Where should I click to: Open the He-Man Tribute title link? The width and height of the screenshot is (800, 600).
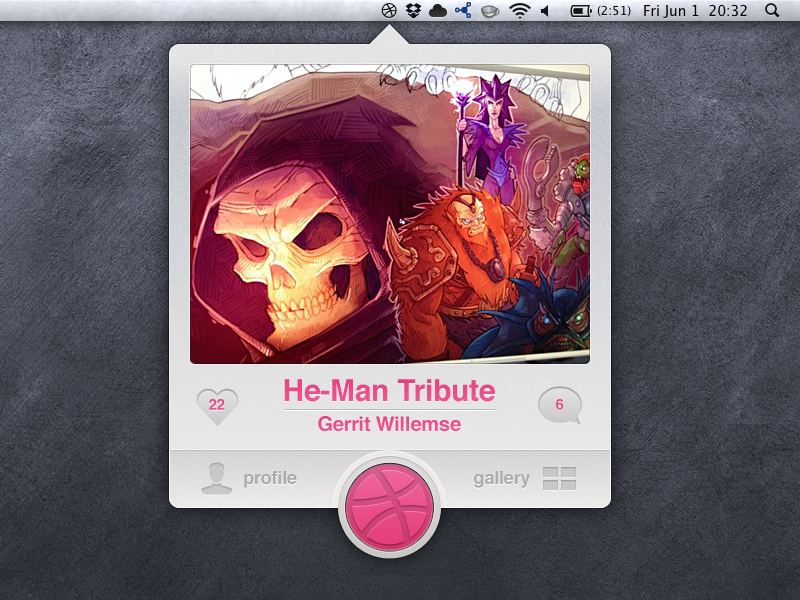point(389,391)
